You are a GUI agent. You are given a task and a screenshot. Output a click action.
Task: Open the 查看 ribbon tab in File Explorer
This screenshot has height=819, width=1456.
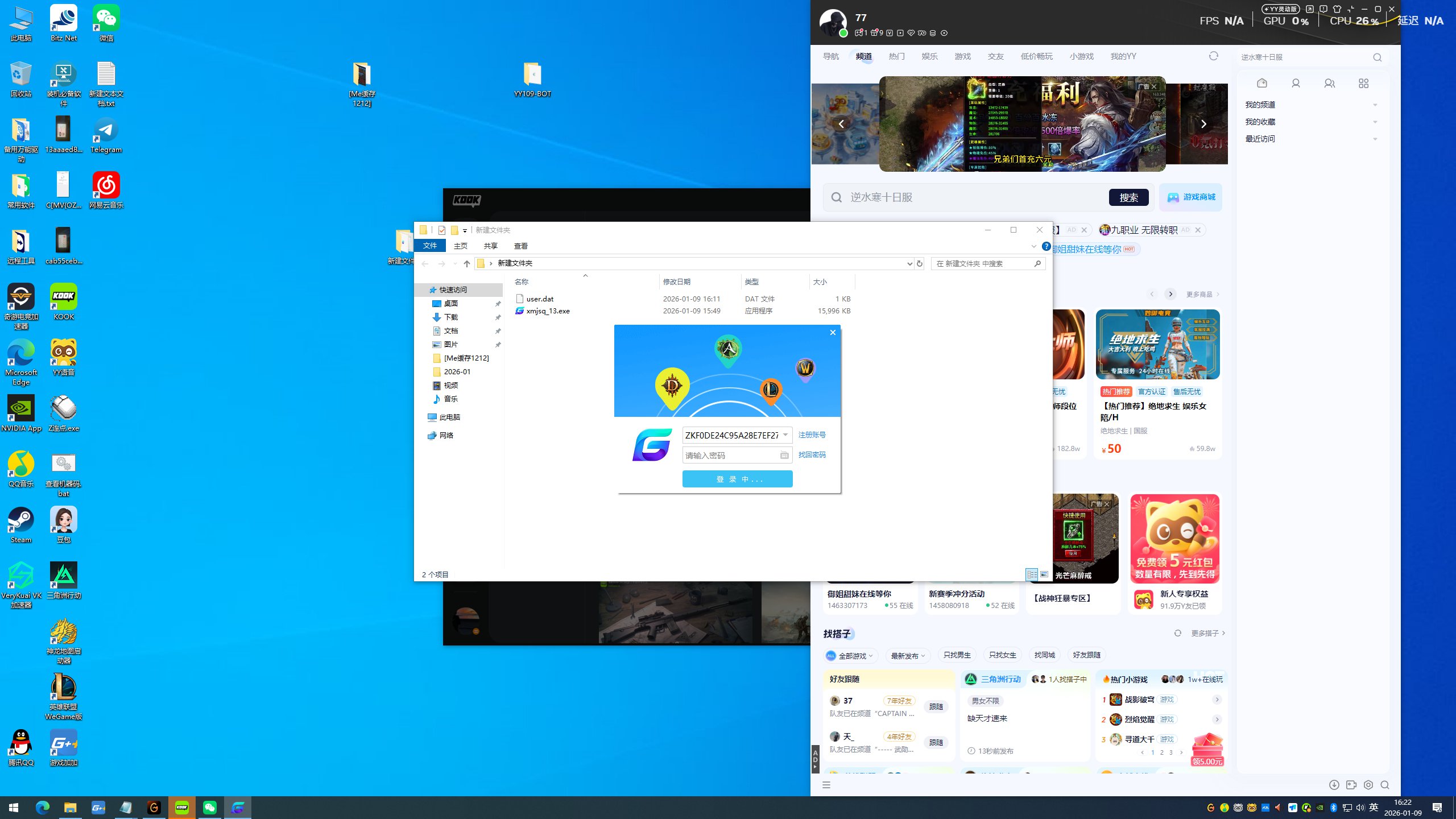click(520, 246)
